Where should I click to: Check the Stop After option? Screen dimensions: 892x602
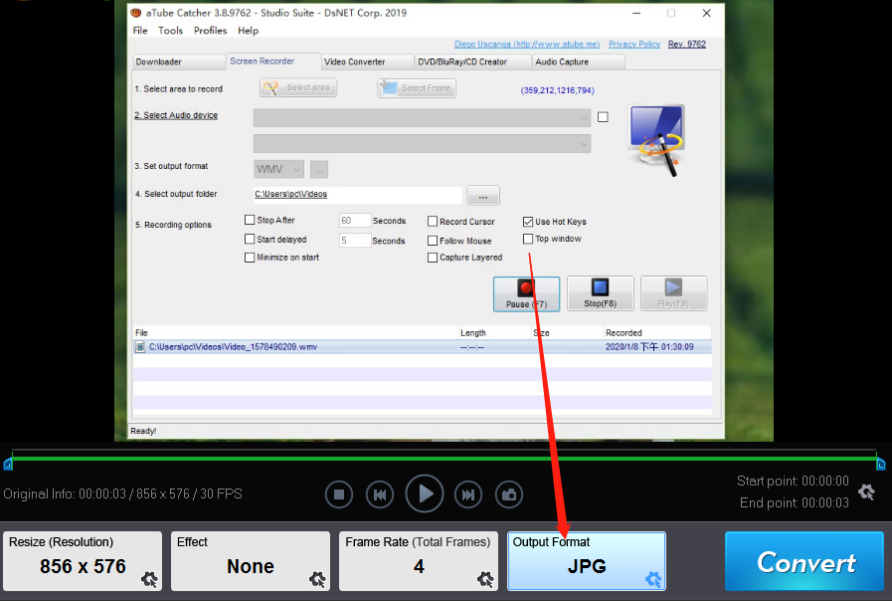250,220
